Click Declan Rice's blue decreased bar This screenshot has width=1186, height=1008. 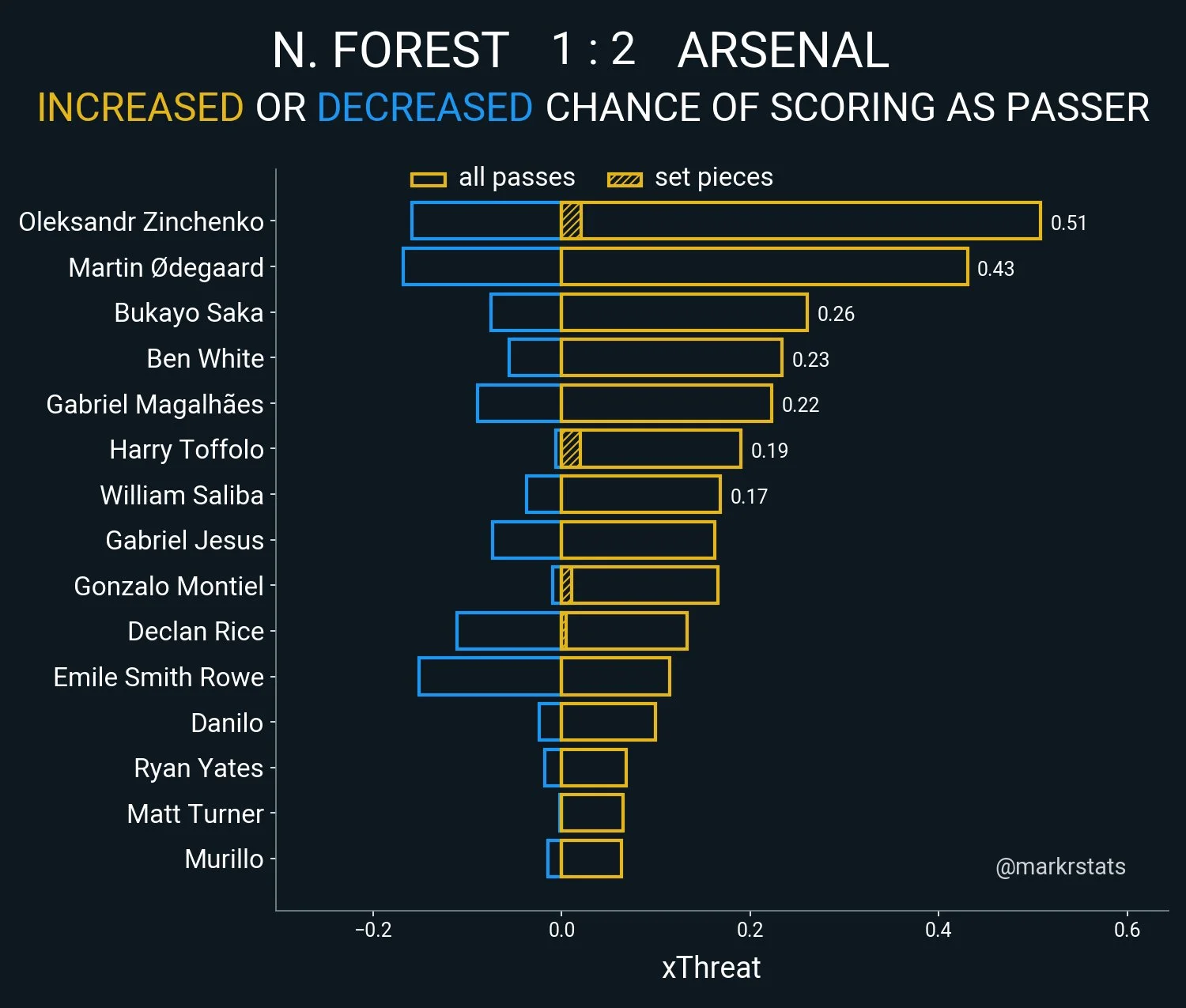click(x=508, y=631)
